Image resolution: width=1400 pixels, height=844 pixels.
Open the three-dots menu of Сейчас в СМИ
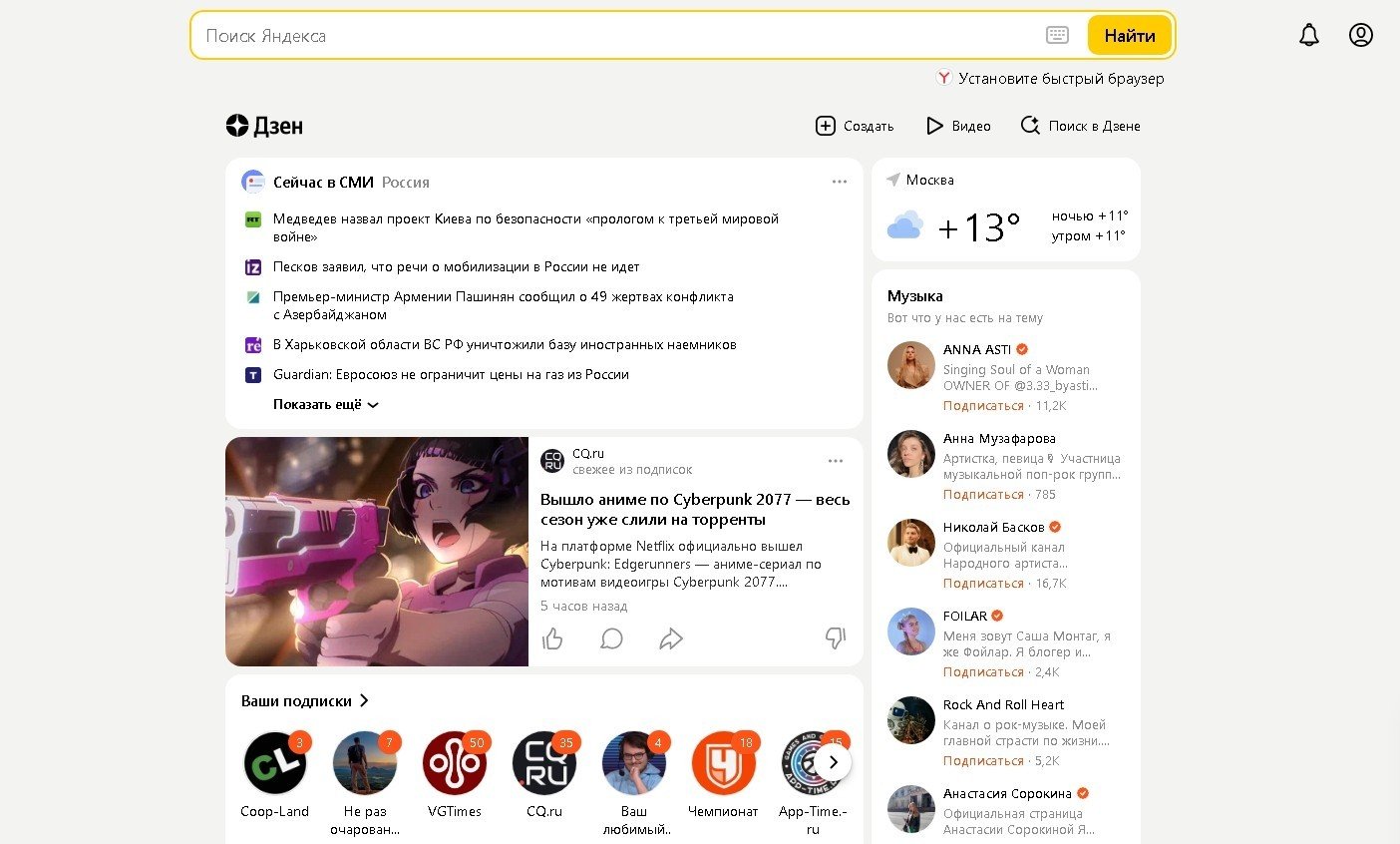tap(840, 182)
